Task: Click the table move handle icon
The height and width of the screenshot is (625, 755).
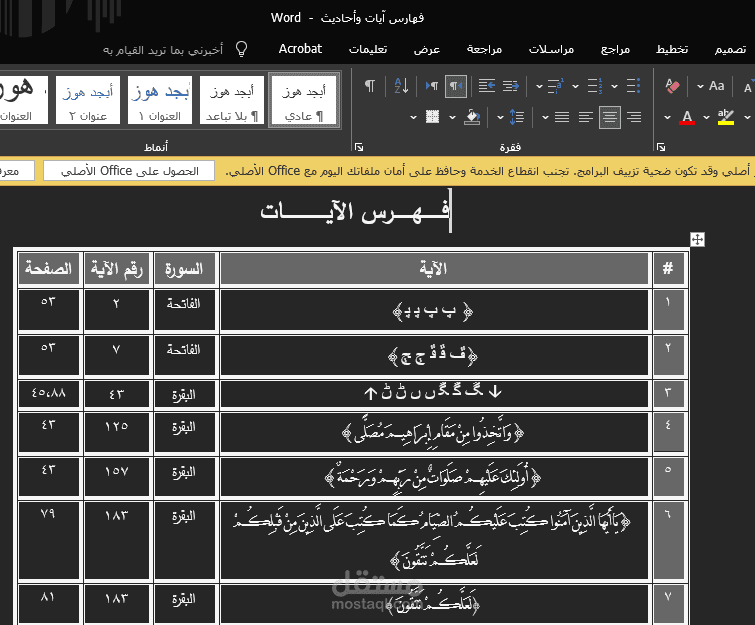Action: pyautogui.click(x=697, y=239)
